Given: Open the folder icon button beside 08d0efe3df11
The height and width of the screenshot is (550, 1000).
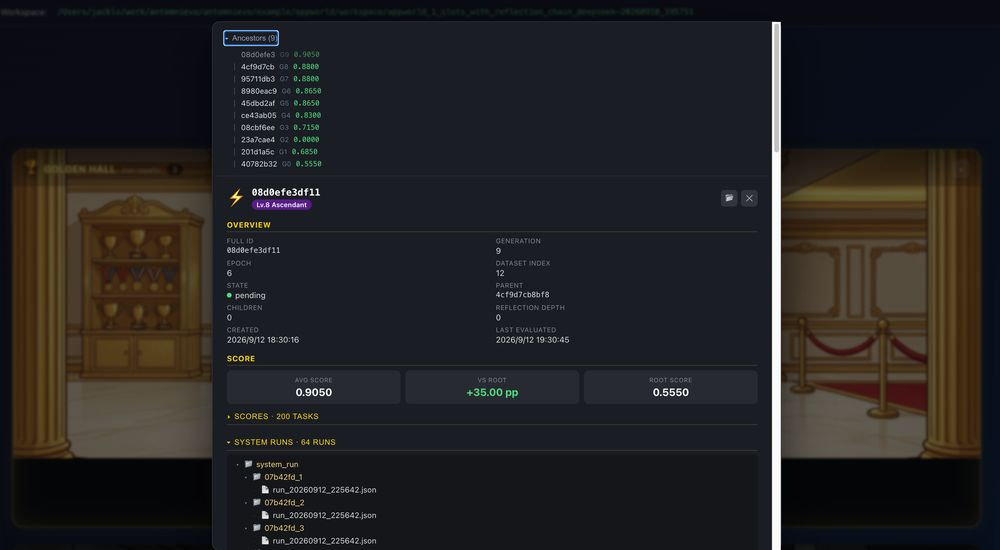Looking at the screenshot, I should (729, 198).
